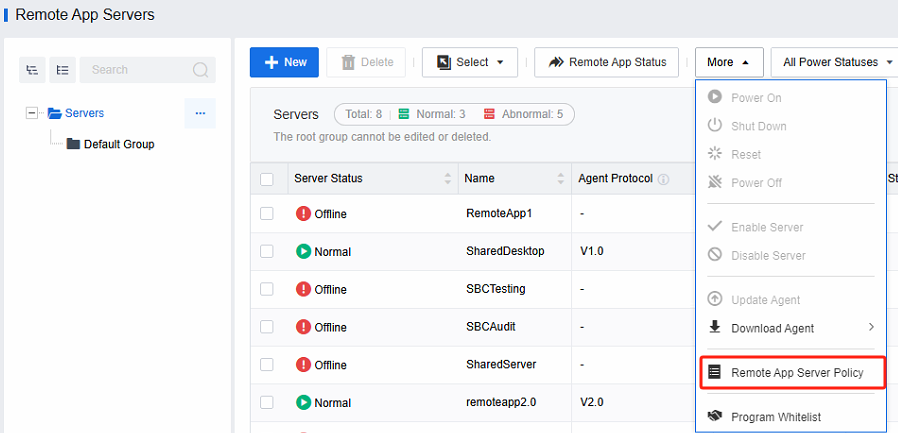The height and width of the screenshot is (433, 898).
Task: Choose Remote App Server Policy menu item
Action: coord(796,372)
